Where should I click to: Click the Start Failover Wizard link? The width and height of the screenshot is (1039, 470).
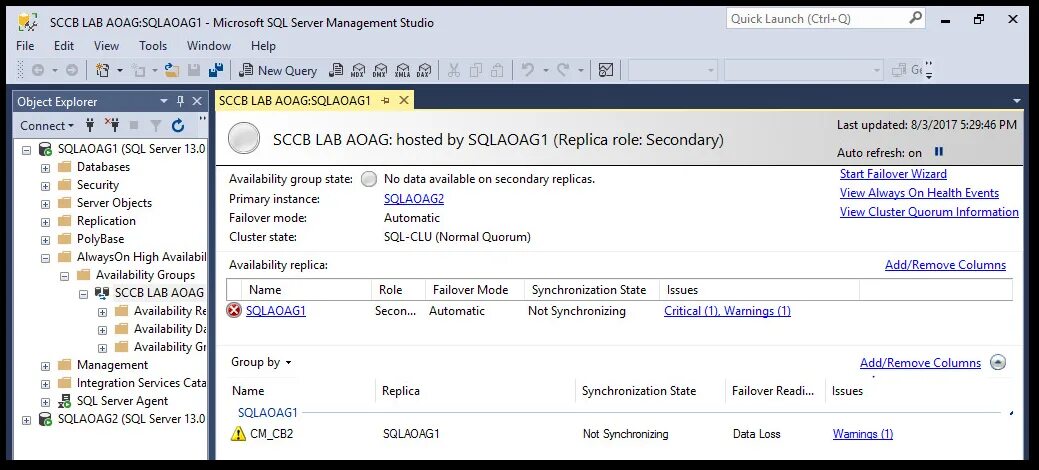point(893,174)
